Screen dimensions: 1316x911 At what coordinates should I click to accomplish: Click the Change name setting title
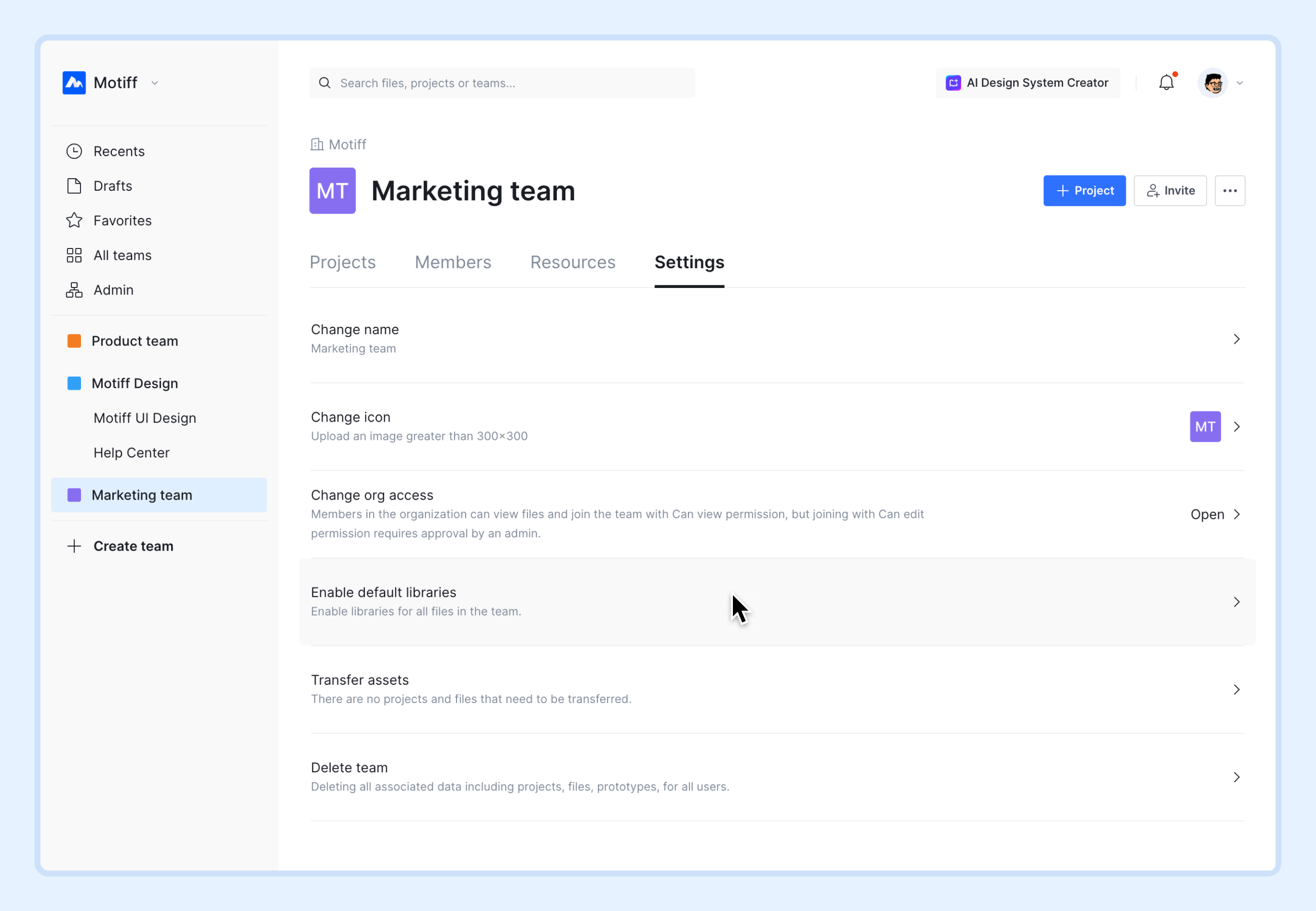click(355, 330)
